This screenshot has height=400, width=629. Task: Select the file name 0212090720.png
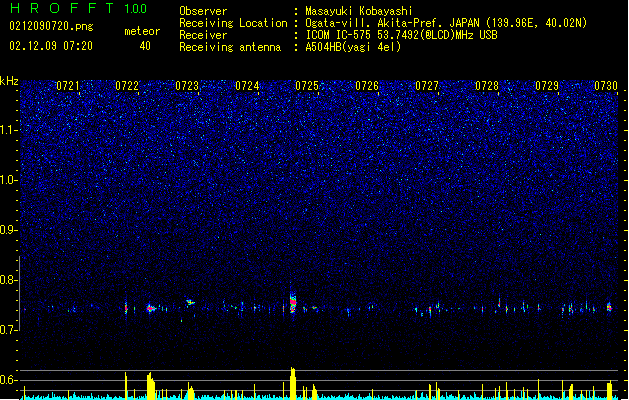tap(51, 26)
